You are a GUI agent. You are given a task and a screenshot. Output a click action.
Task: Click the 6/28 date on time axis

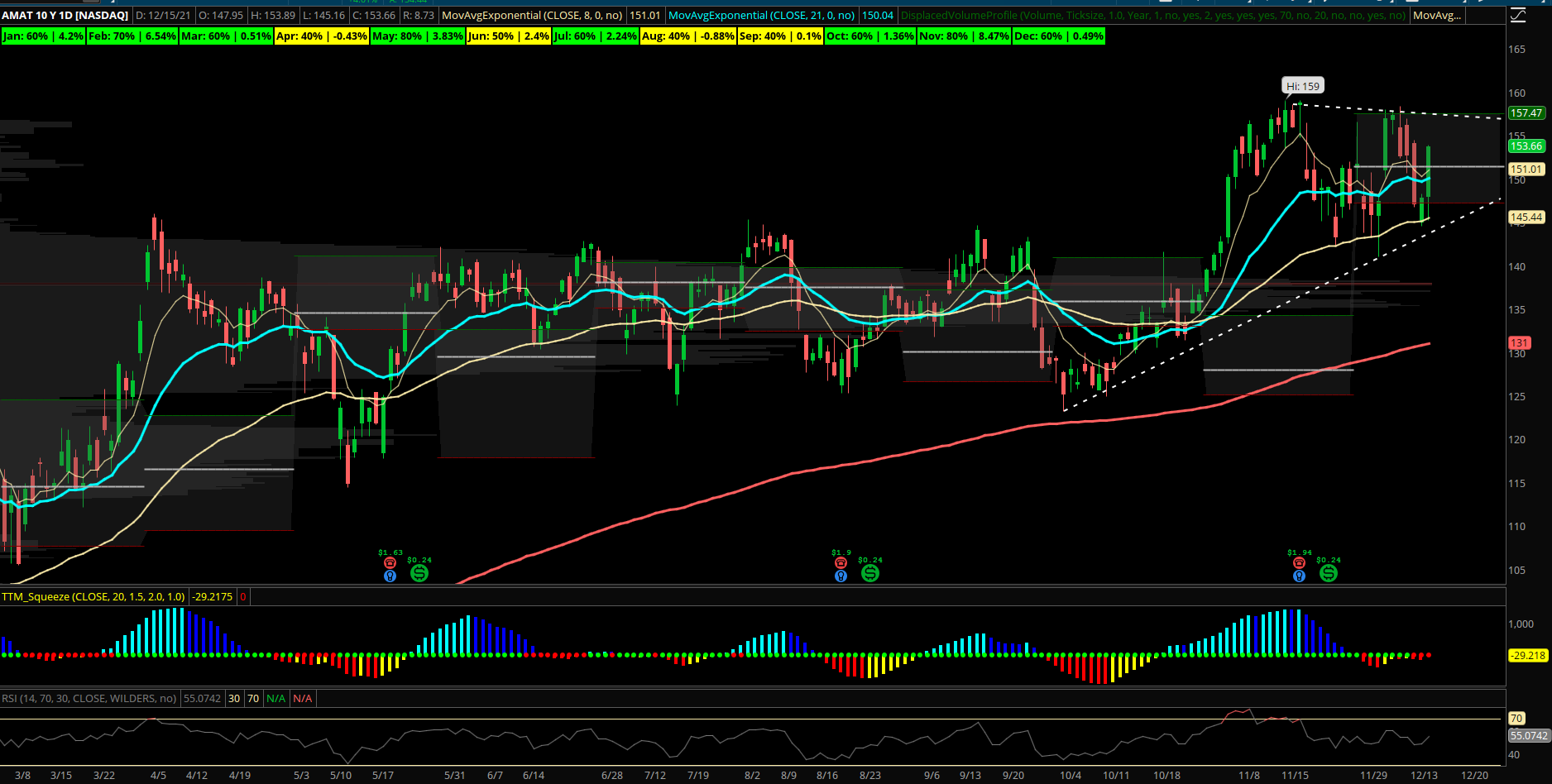coord(612,775)
